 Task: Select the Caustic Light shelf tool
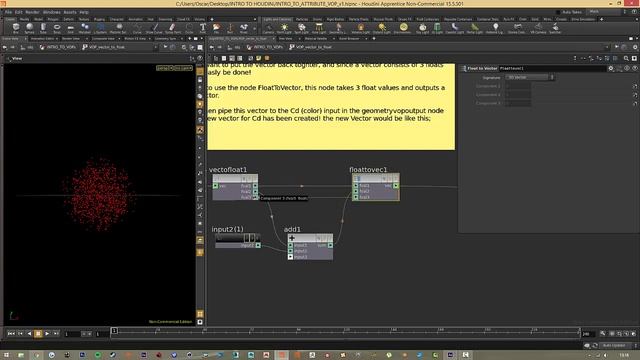(x=454, y=28)
